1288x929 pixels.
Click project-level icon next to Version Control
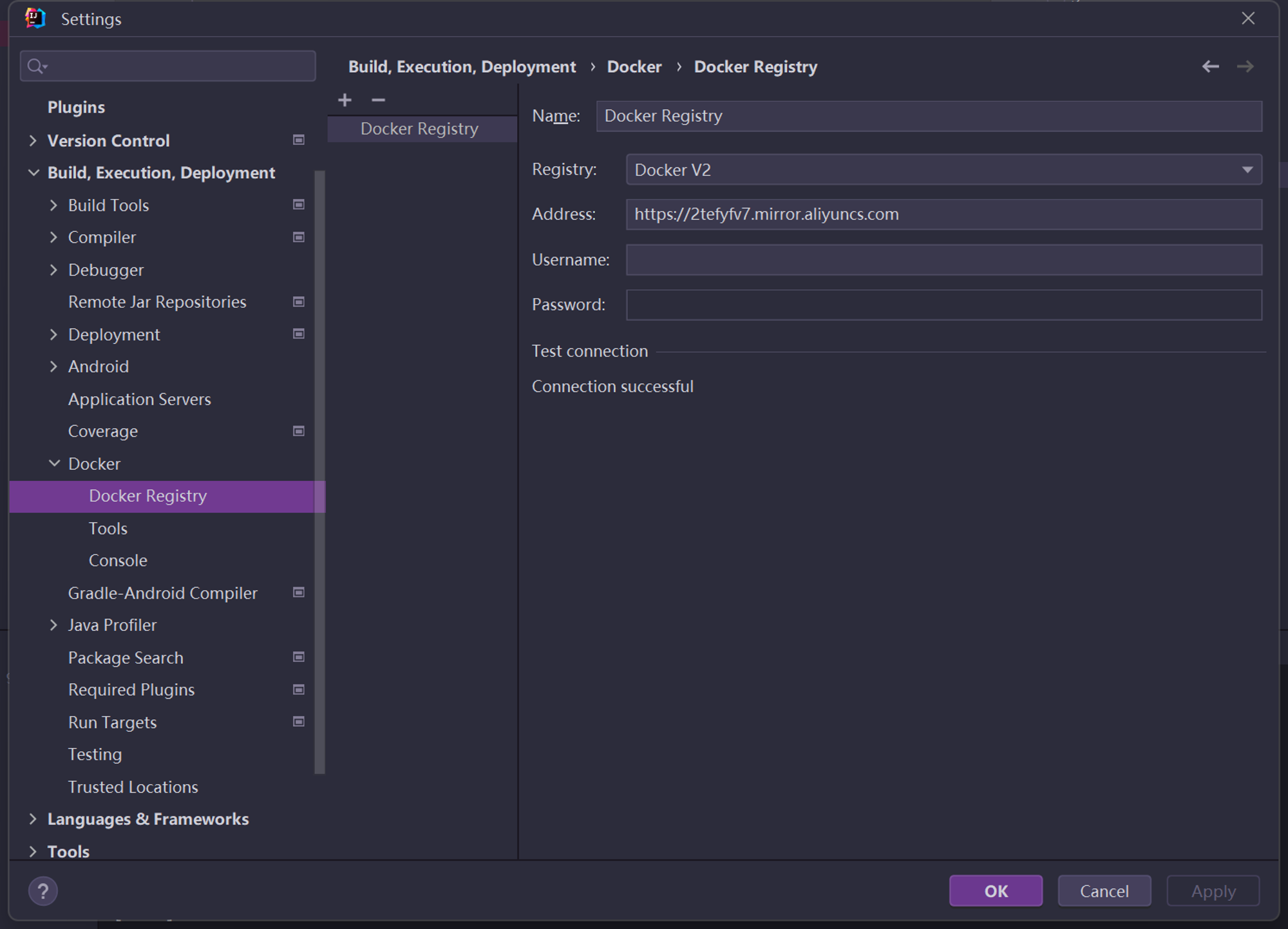click(x=298, y=140)
